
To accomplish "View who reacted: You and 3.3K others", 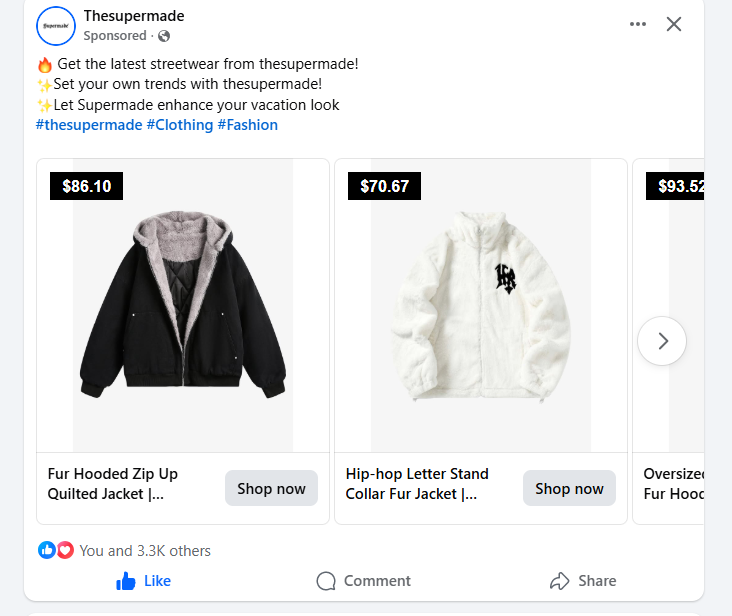I will pyautogui.click(x=145, y=551).
